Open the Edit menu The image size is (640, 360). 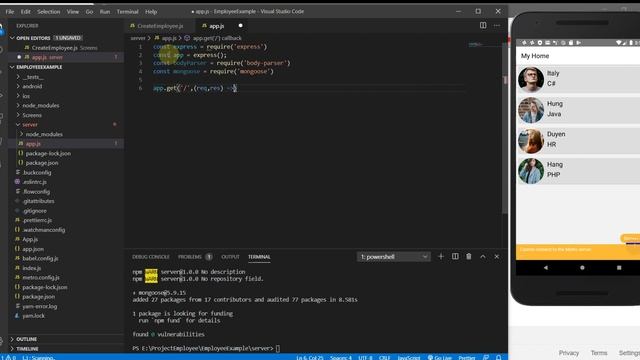coord(25,11)
